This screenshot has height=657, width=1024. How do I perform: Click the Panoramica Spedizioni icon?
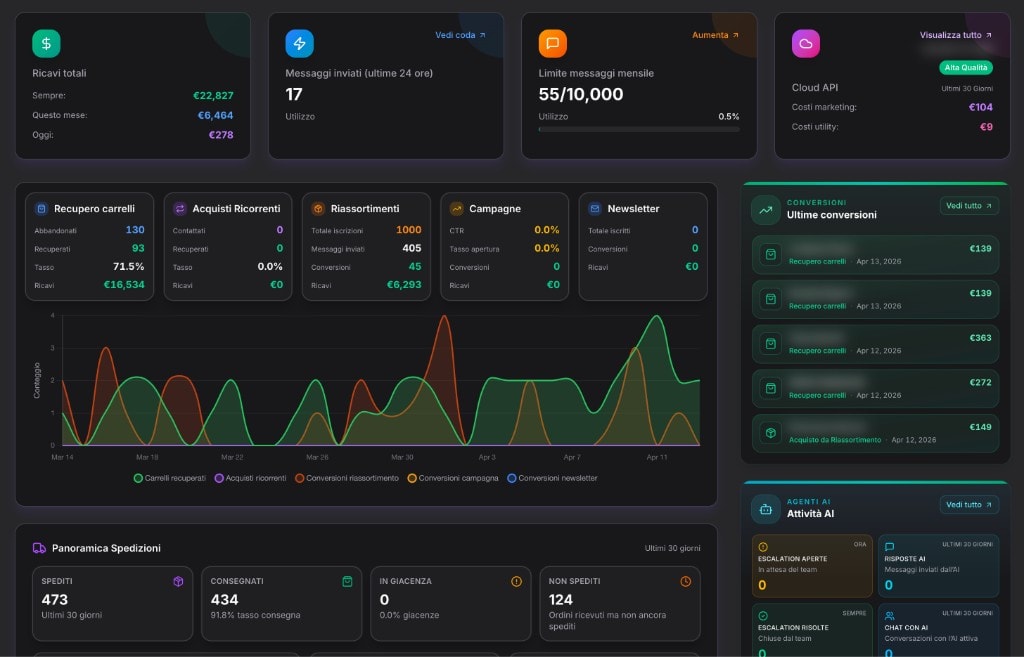[37, 548]
